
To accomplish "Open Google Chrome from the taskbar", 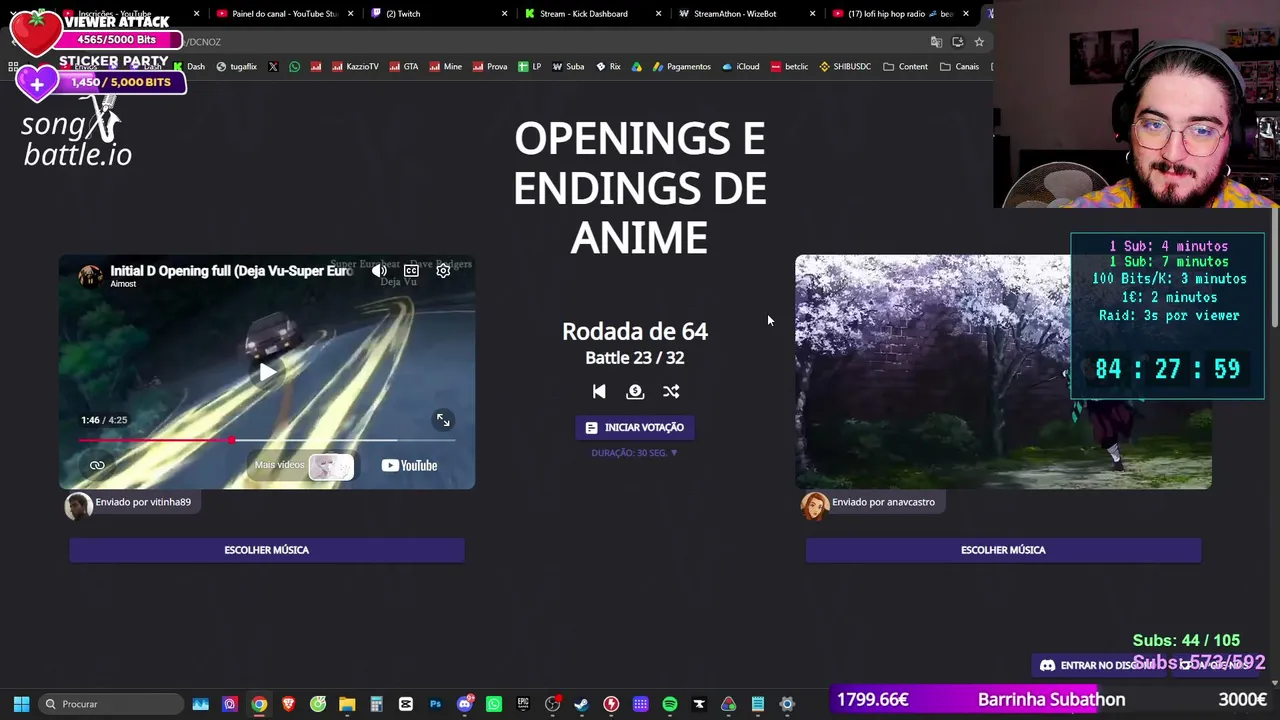I will (259, 704).
